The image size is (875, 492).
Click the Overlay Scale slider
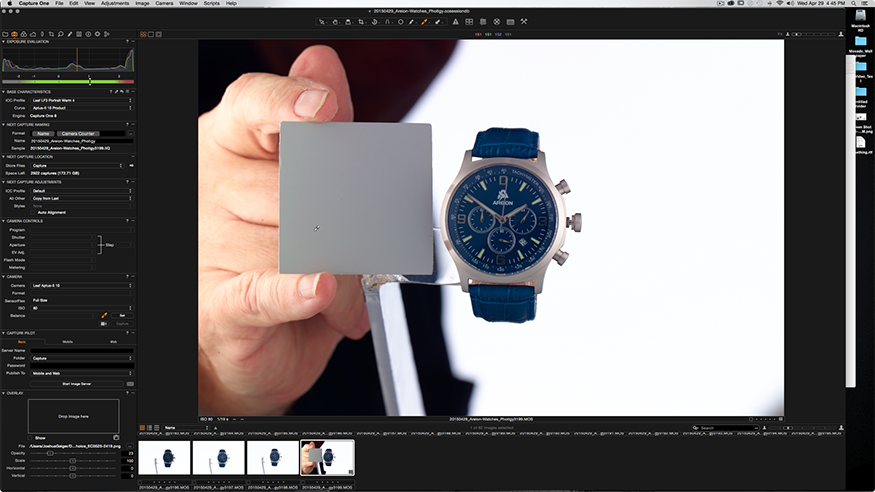click(74, 461)
